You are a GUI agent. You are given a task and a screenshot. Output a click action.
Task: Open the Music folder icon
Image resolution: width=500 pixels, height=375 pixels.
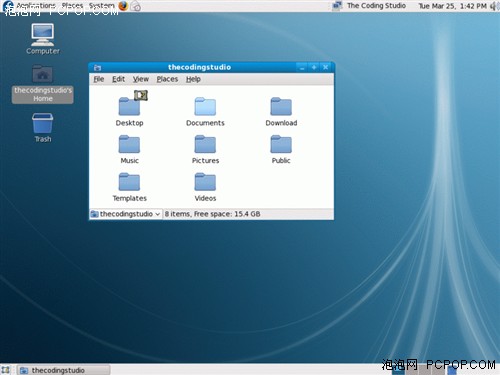[129, 144]
